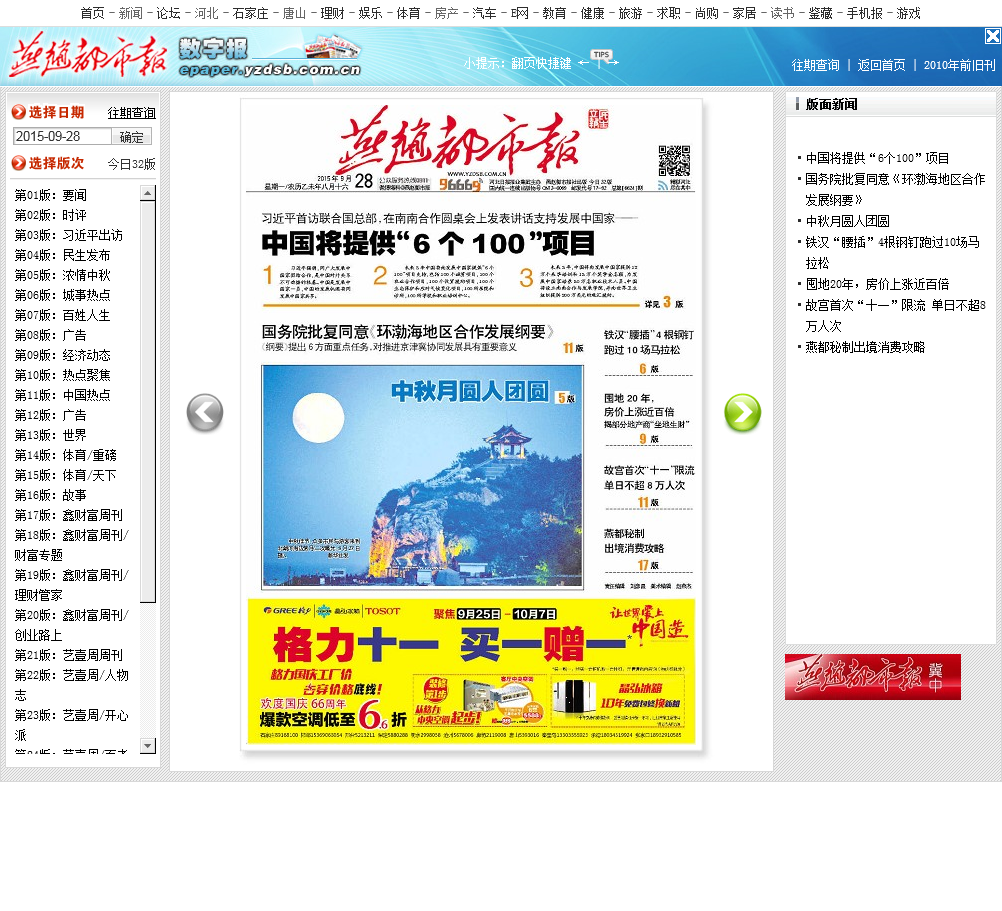Open the 房产 navigation item
This screenshot has width=1002, height=911.
[x=446, y=13]
